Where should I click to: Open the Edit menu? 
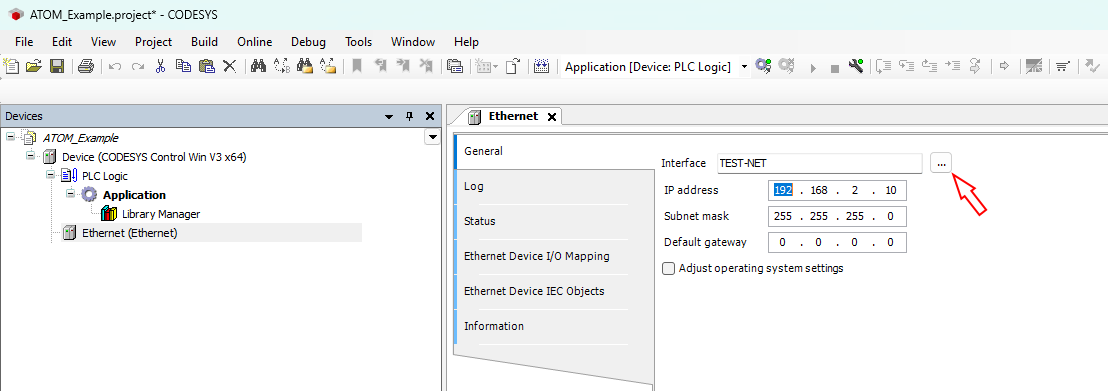point(62,42)
